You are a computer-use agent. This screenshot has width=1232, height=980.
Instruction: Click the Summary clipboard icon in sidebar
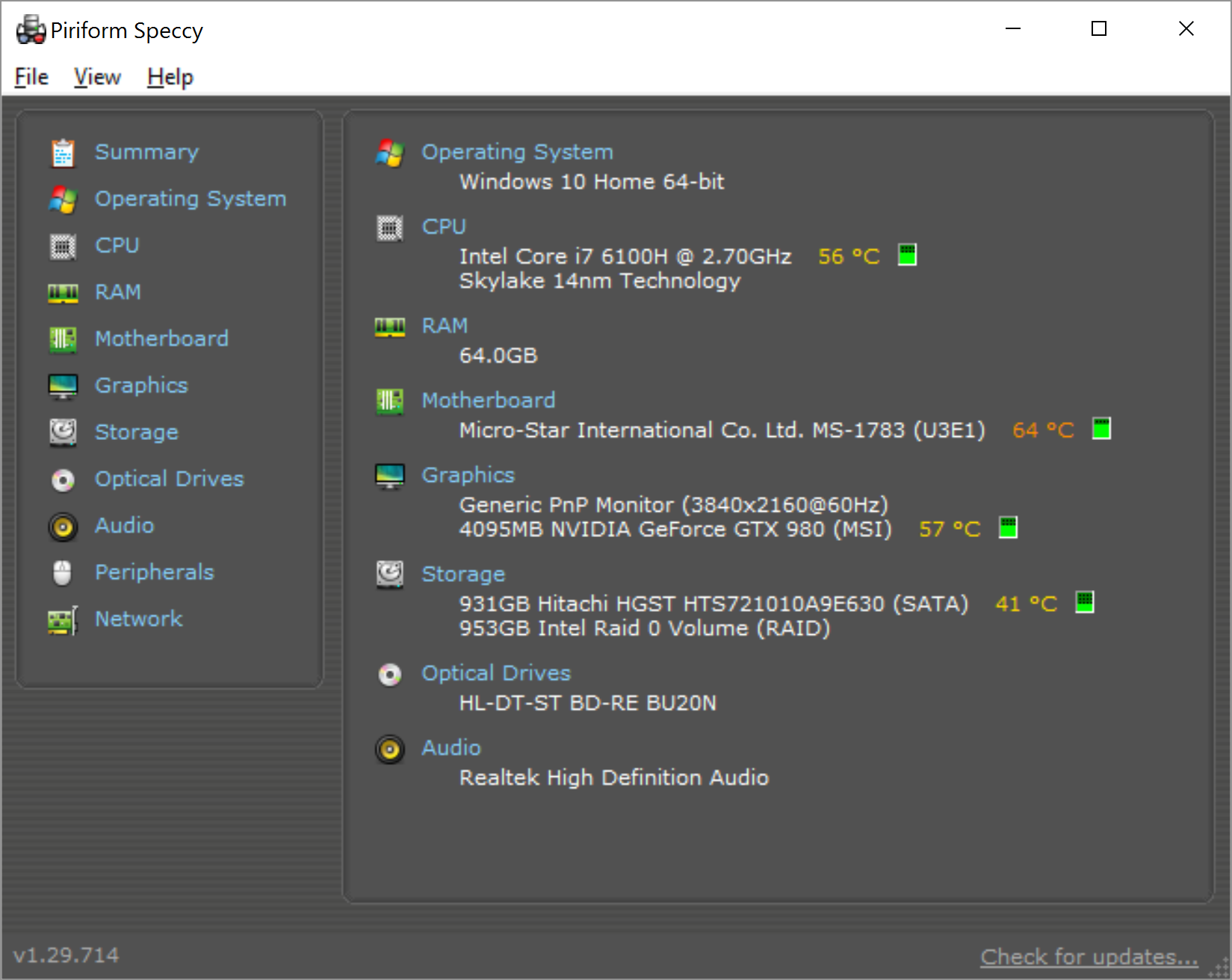63,152
